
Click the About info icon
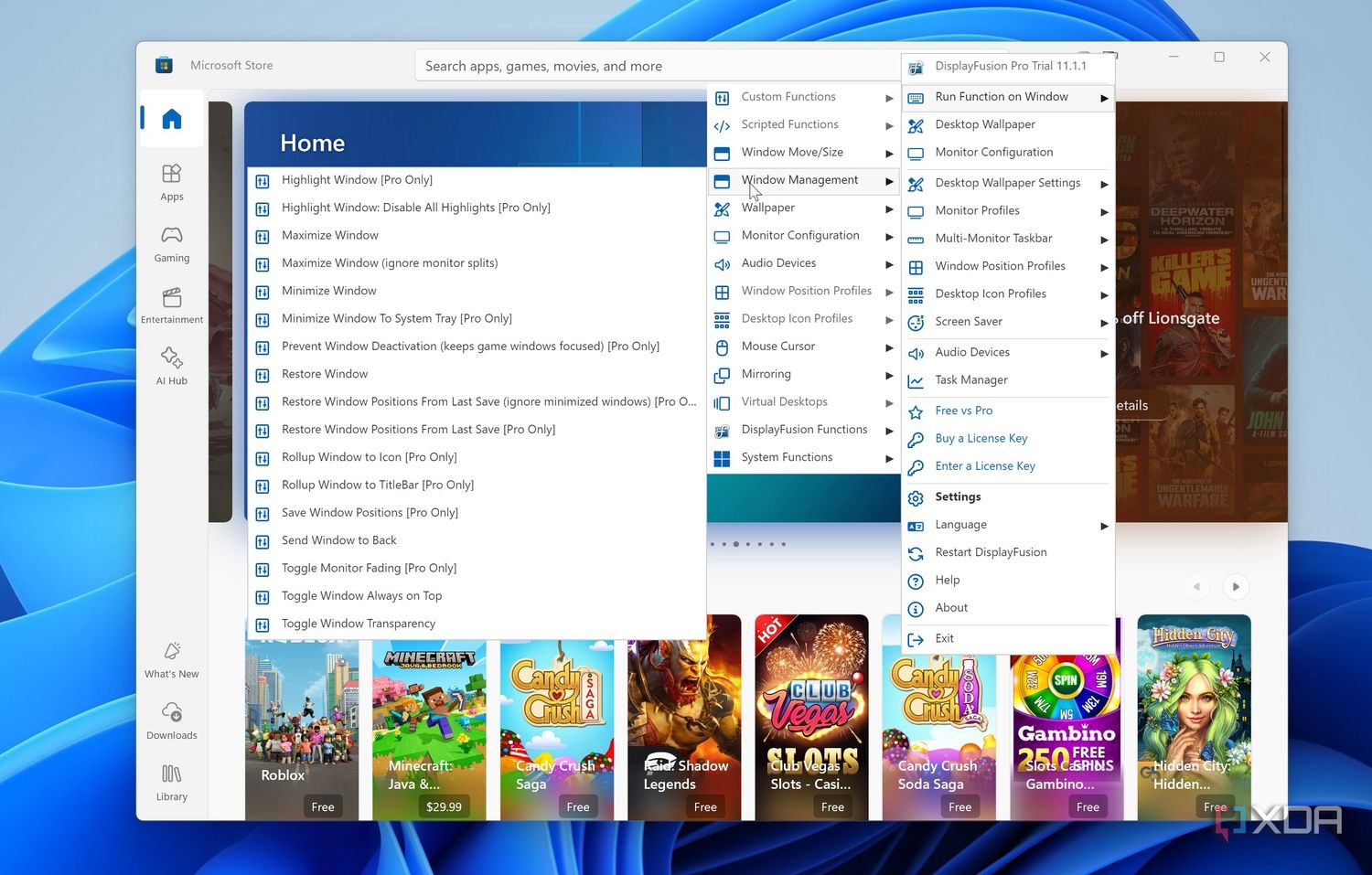pos(916,609)
